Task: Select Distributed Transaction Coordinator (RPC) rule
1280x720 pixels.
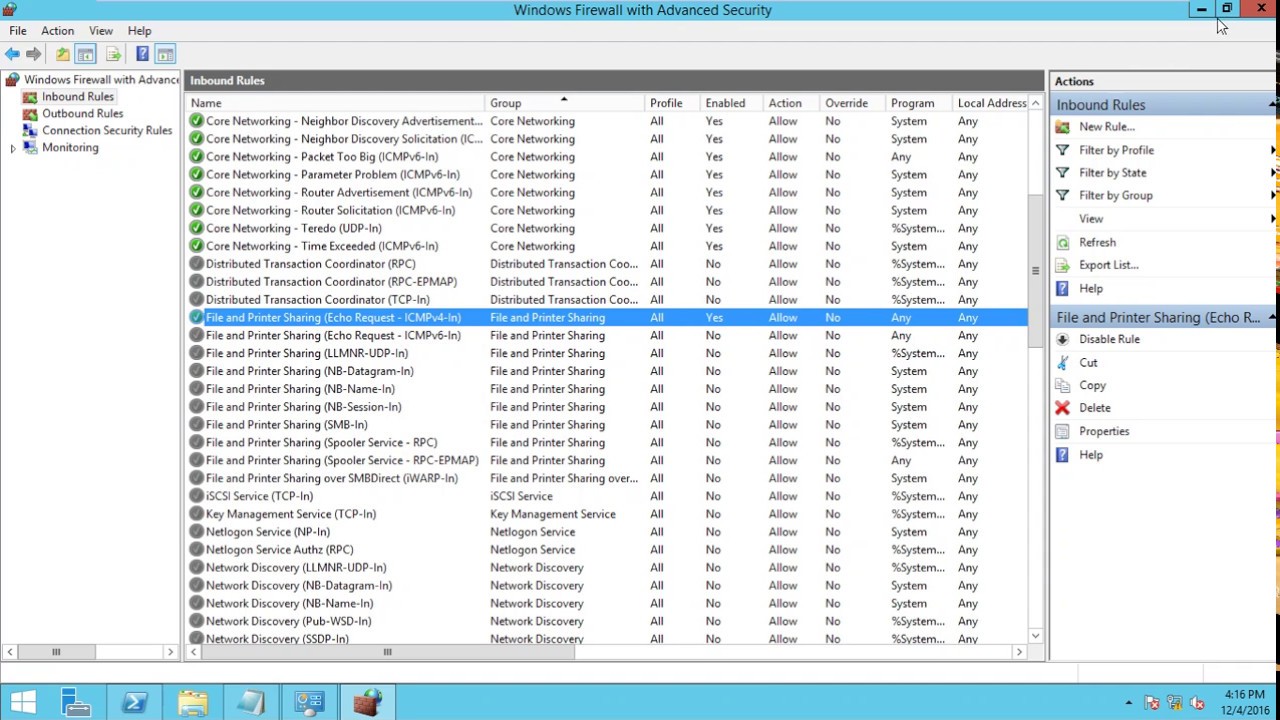Action: pyautogui.click(x=606, y=264)
